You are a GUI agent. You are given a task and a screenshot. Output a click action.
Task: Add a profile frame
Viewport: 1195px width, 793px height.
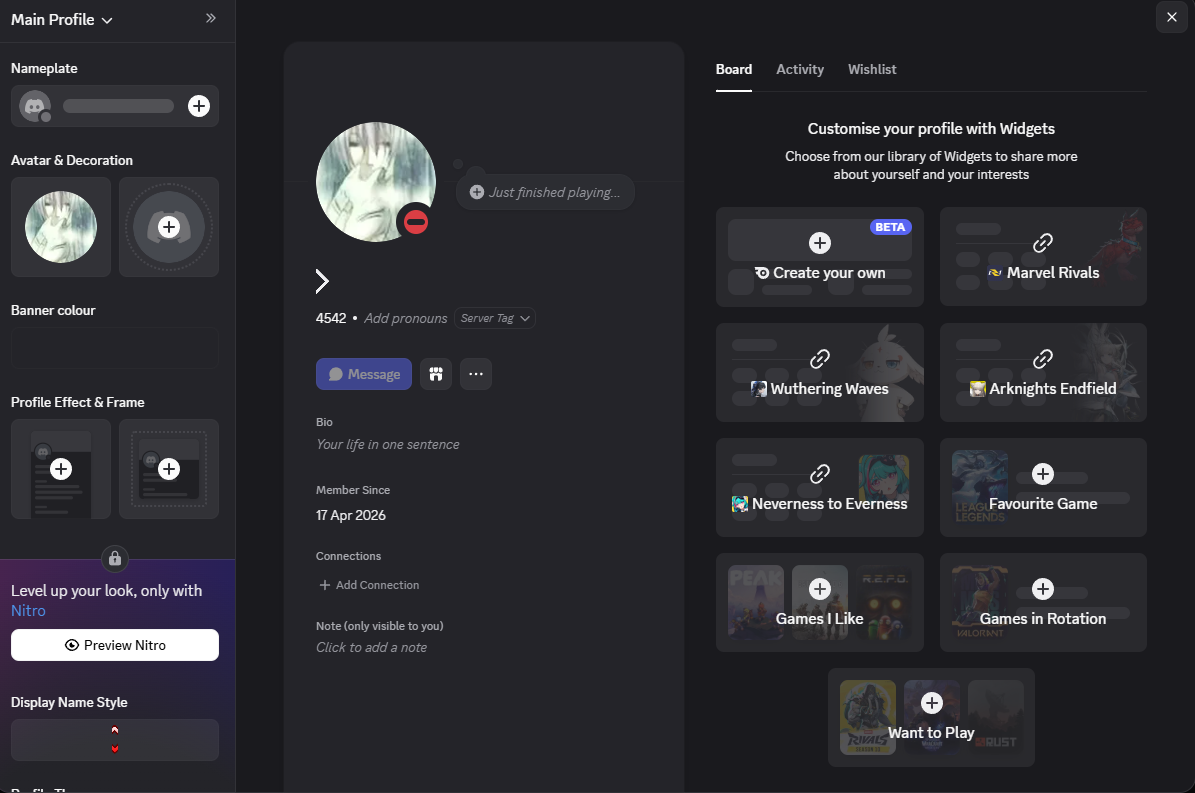(168, 468)
